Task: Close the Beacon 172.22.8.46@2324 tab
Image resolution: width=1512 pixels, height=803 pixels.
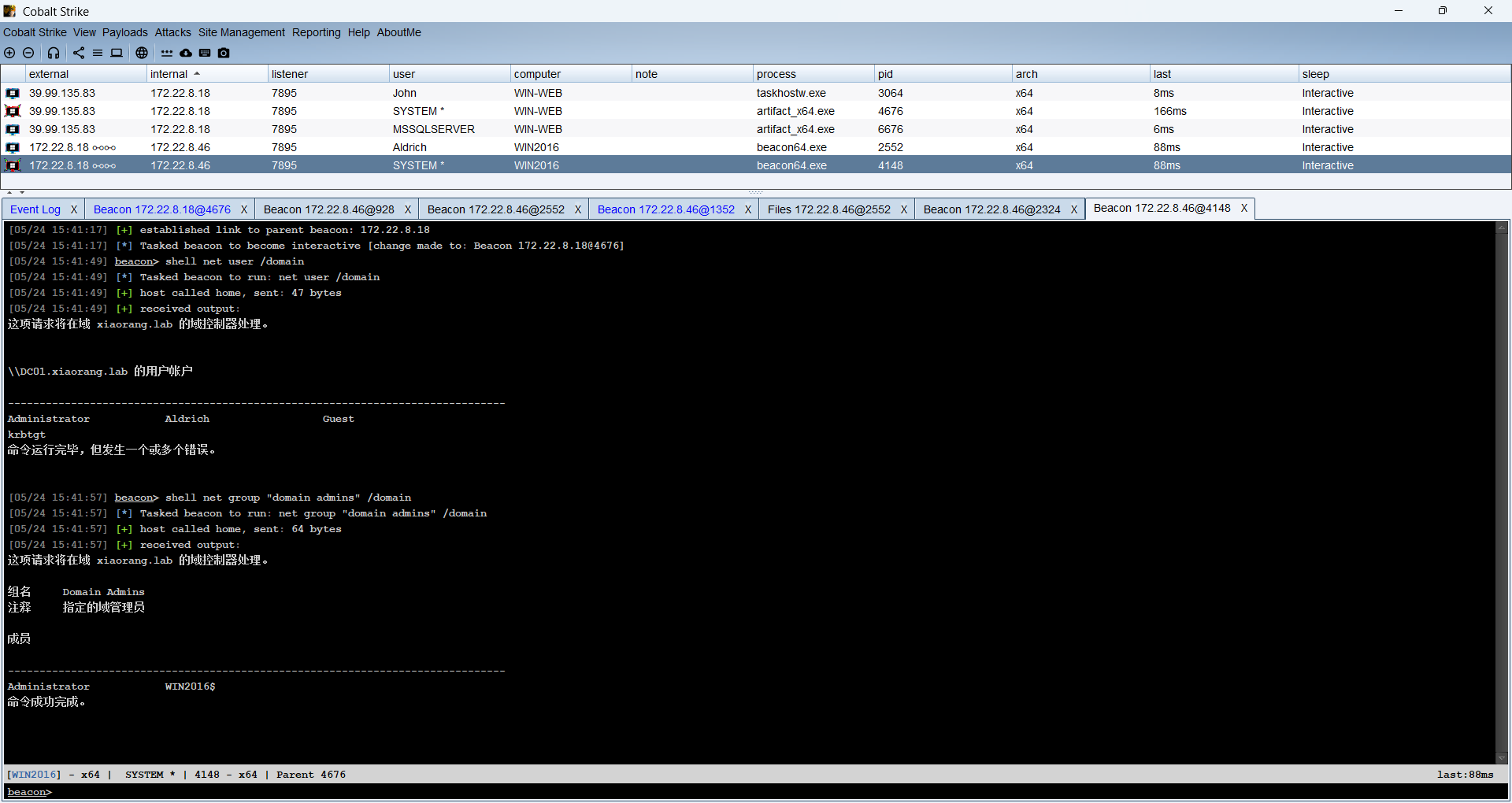Action: [x=1074, y=209]
